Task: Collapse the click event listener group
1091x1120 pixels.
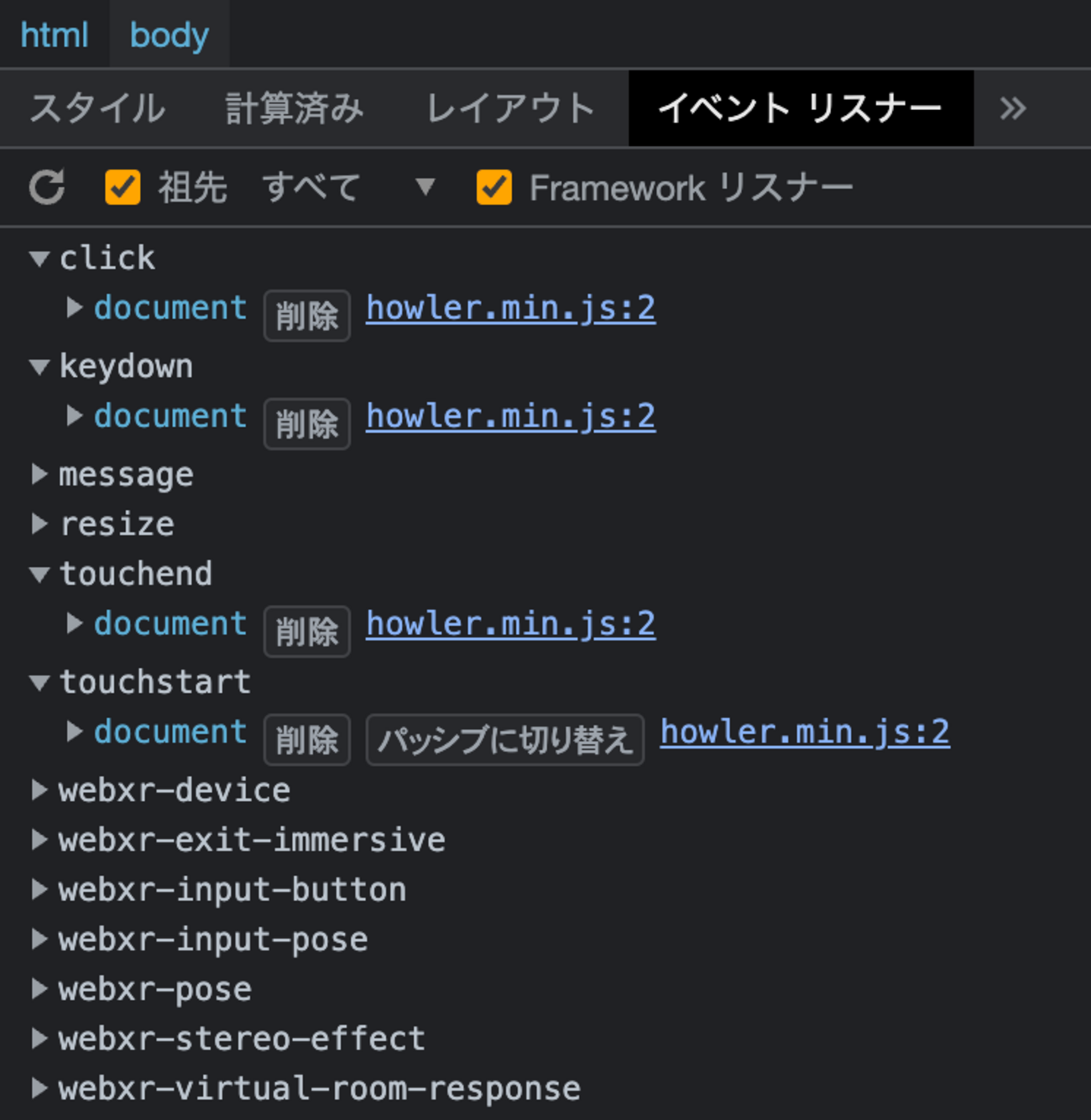Action: (x=39, y=258)
